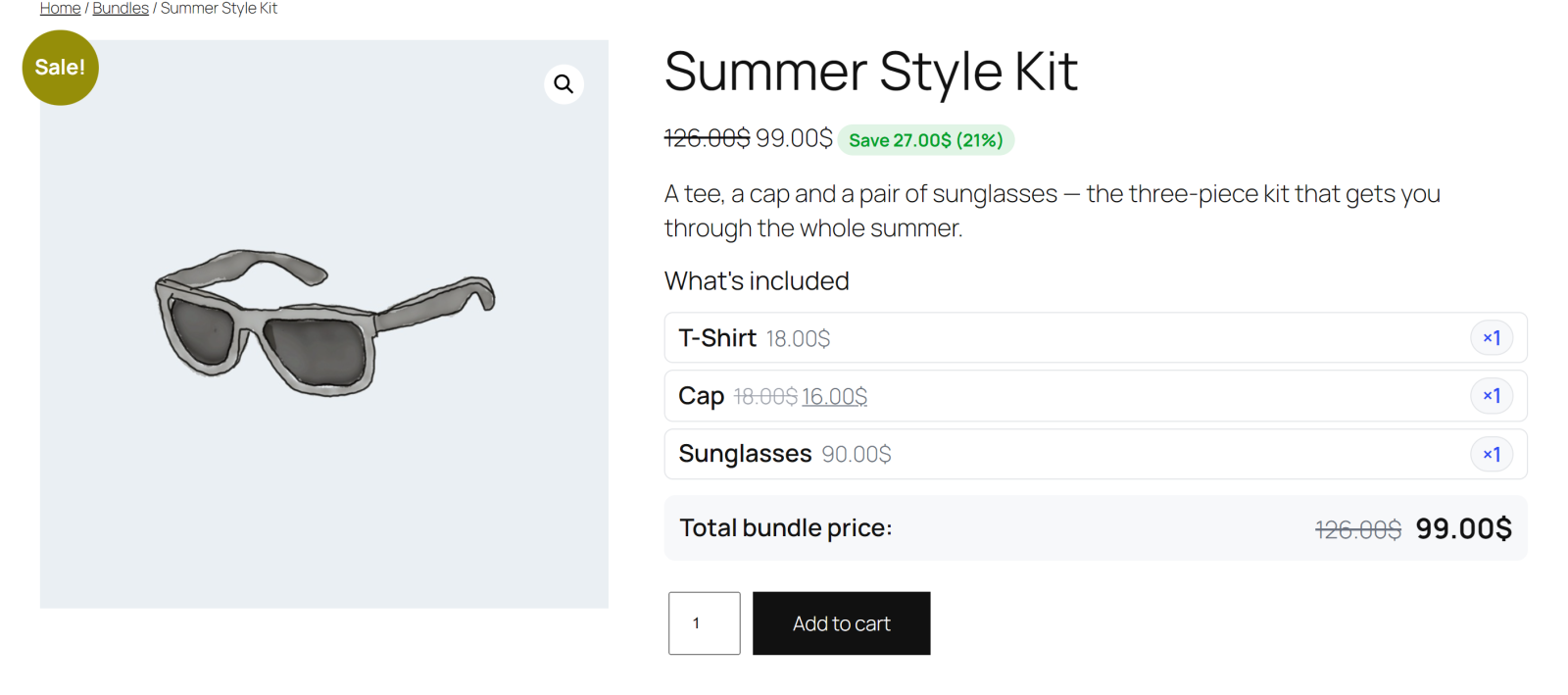Click the 99.00$ total bundle price

tap(1463, 528)
